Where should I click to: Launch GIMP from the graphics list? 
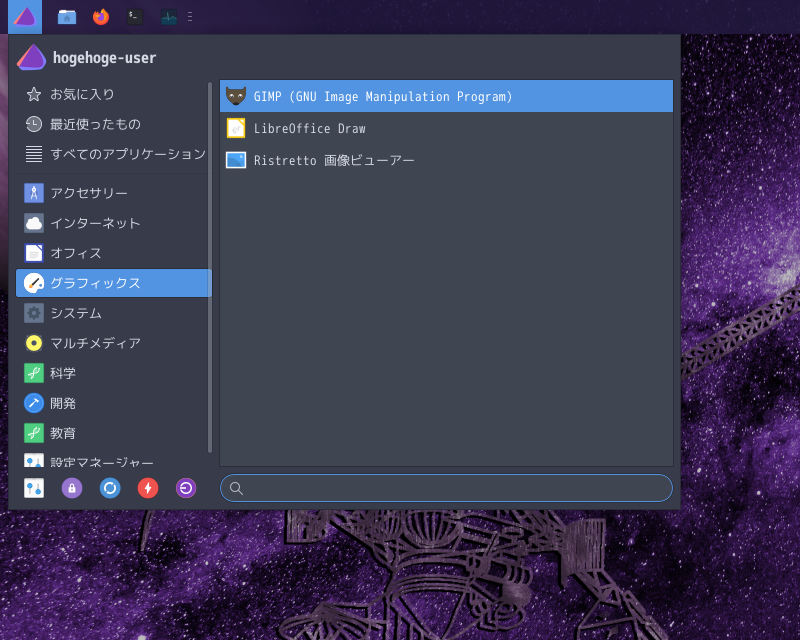pos(446,96)
